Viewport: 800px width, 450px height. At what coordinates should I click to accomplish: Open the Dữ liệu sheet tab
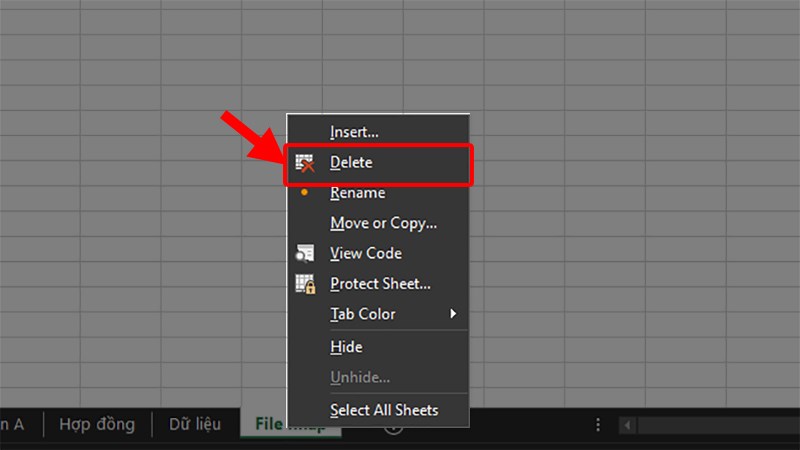(195, 424)
